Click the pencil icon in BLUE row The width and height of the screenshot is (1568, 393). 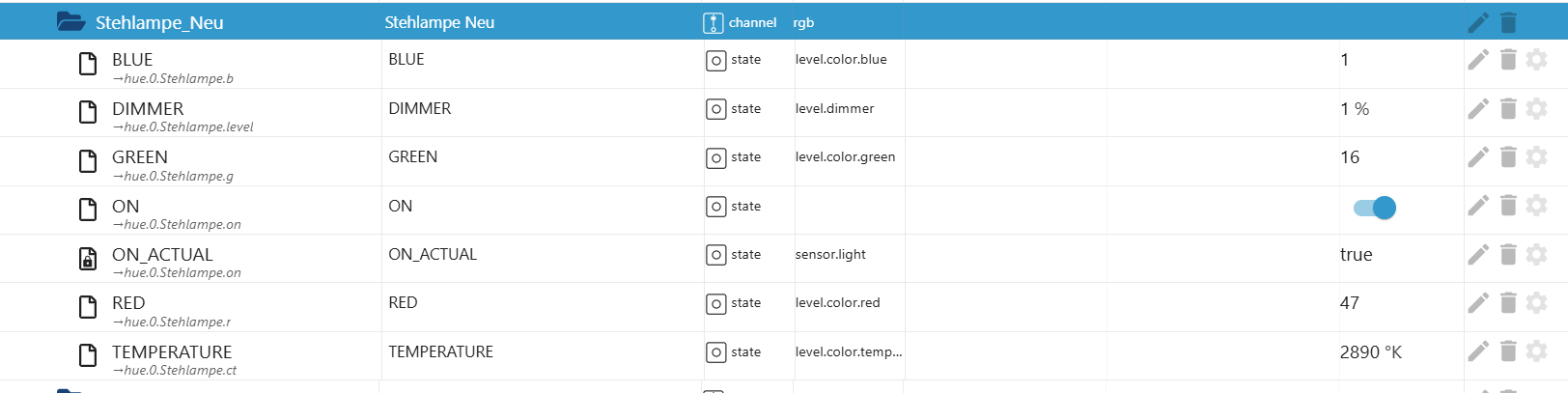[x=1478, y=60]
